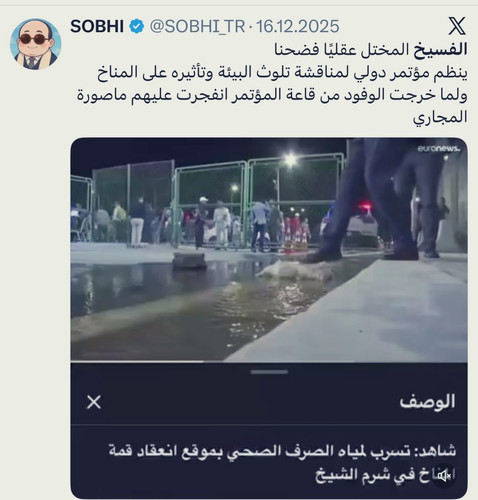Click the last tweet word المجاري

[440, 118]
